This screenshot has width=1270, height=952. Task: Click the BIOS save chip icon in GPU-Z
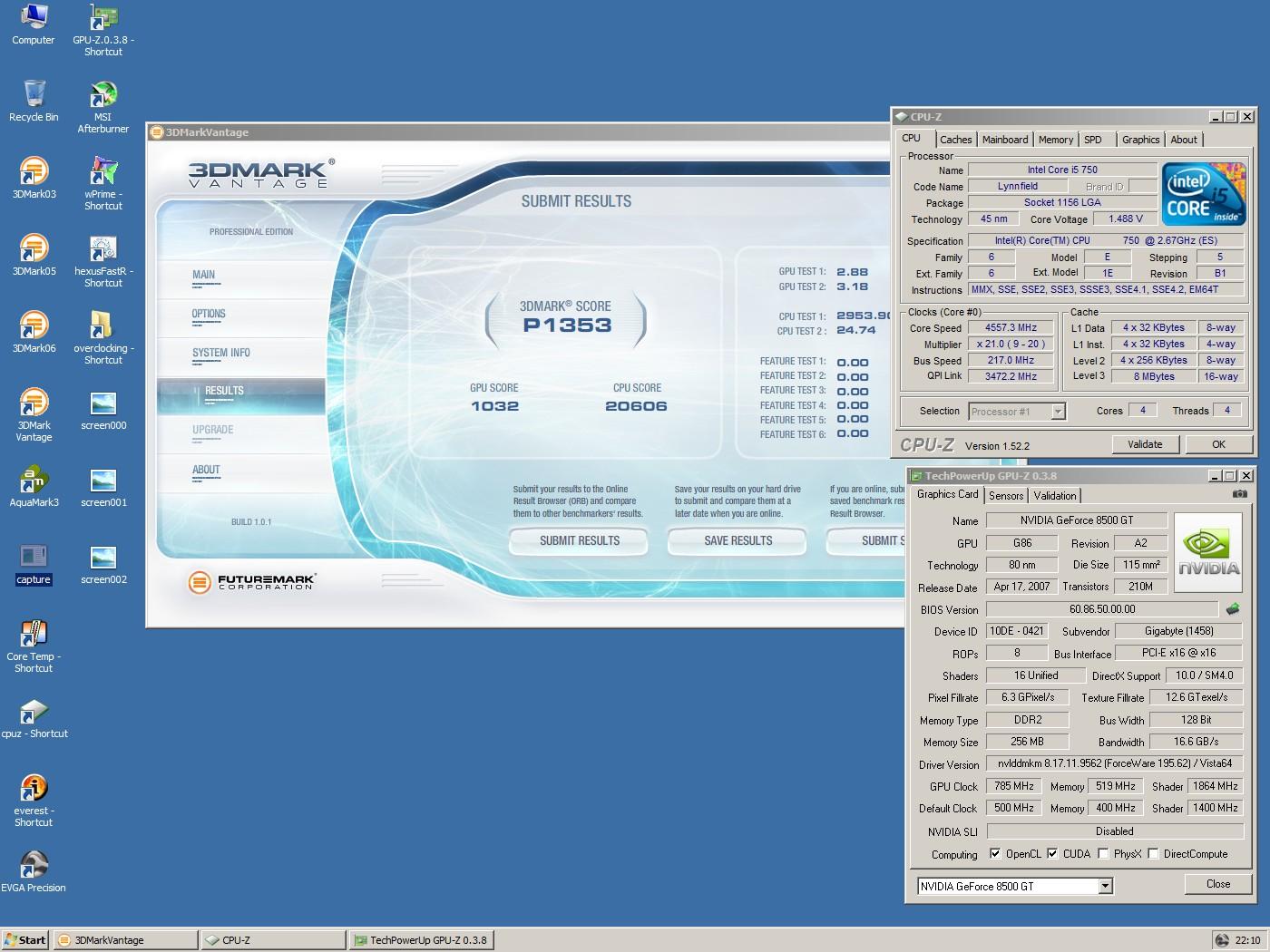(x=1233, y=608)
